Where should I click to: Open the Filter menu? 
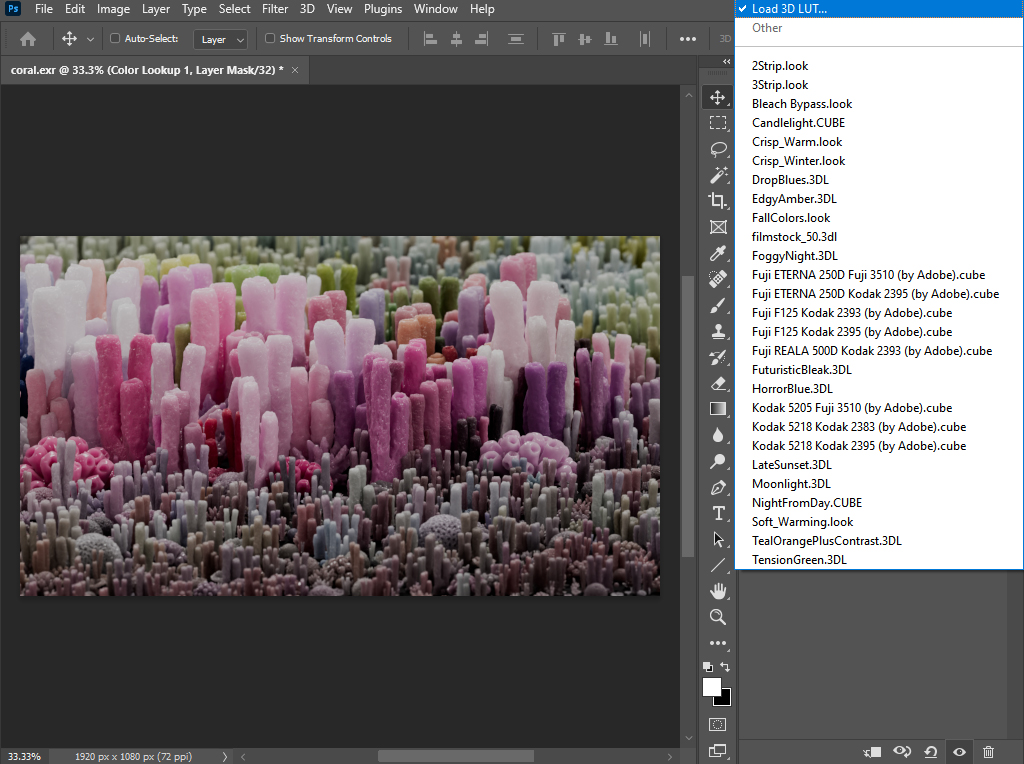(274, 9)
